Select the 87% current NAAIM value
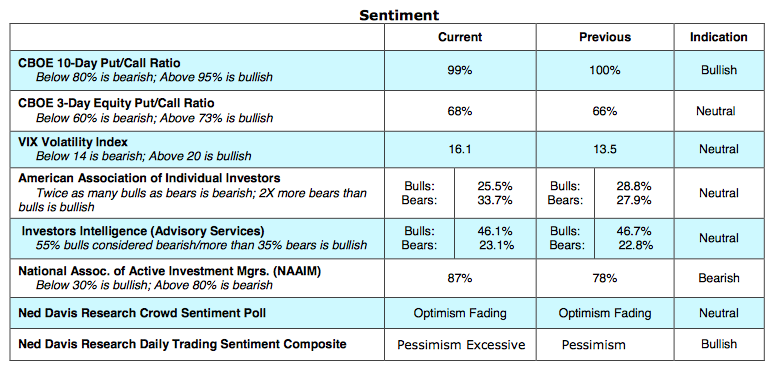773x371 pixels. pos(460,278)
